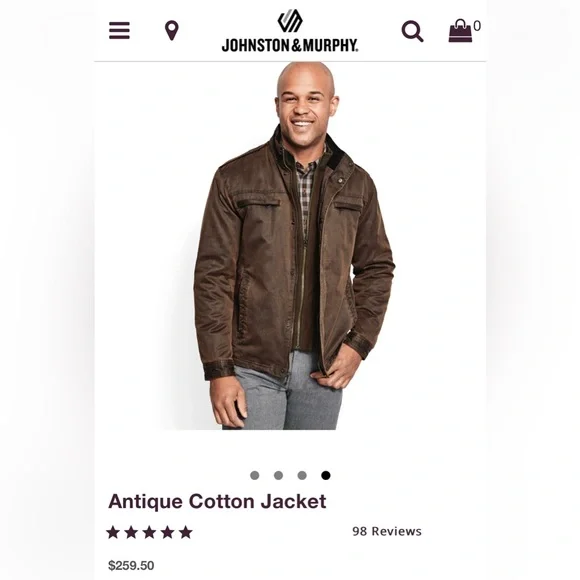Click the fifth rating star
This screenshot has width=580, height=580.
tap(186, 532)
